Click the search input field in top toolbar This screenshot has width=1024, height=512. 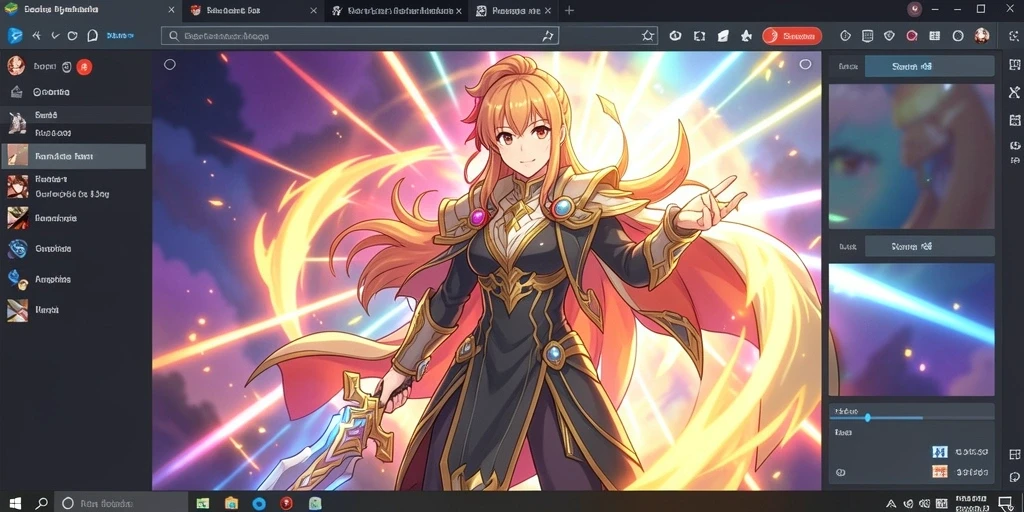pyautogui.click(x=359, y=36)
